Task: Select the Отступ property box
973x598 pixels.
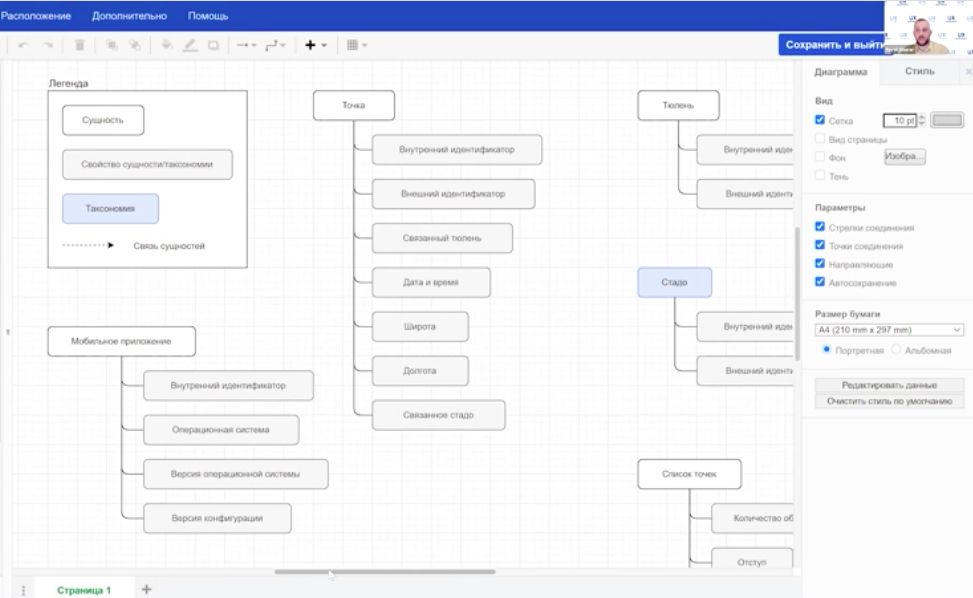Action: pos(752,558)
